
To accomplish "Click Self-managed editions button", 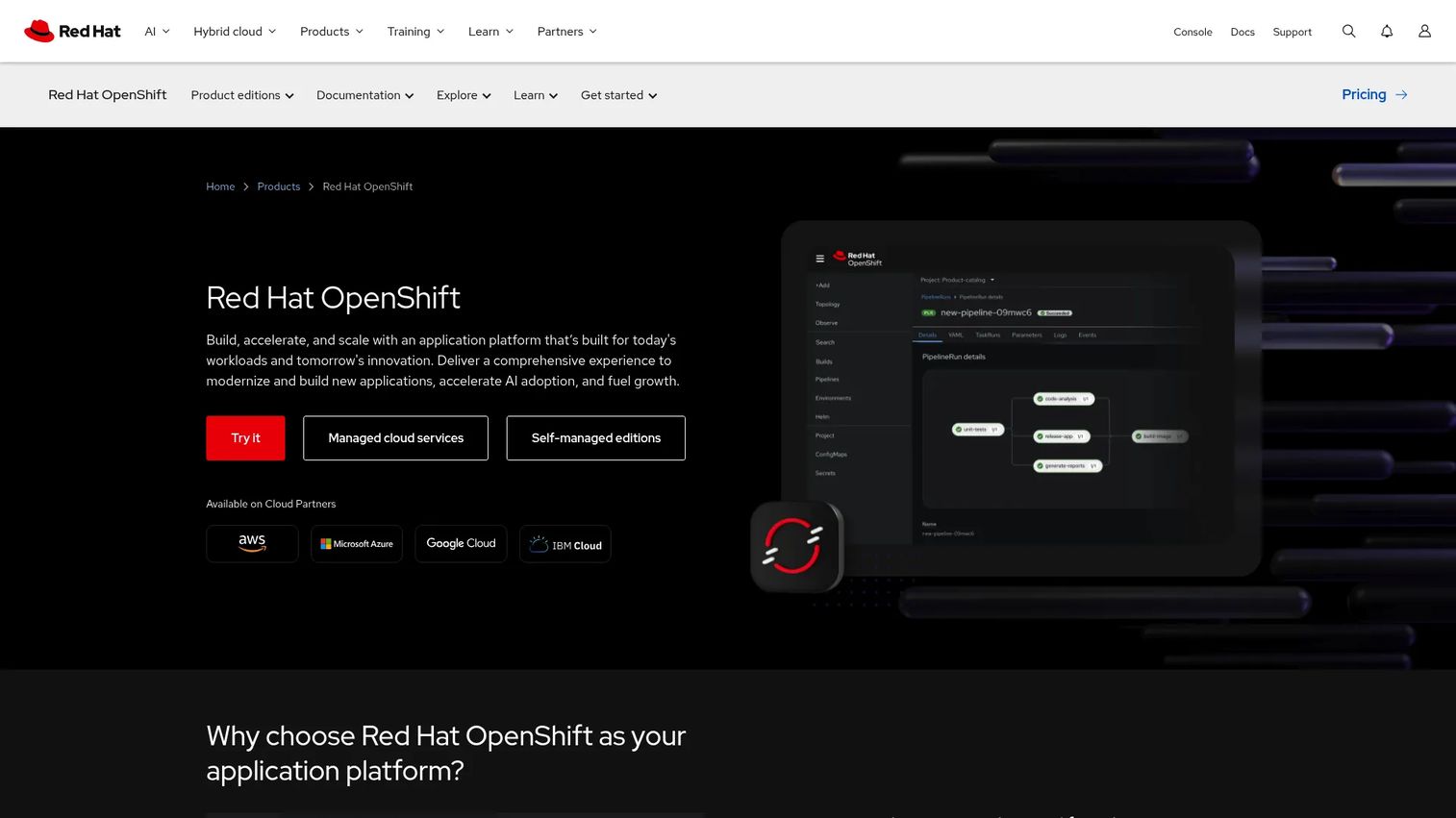I will click(x=596, y=438).
